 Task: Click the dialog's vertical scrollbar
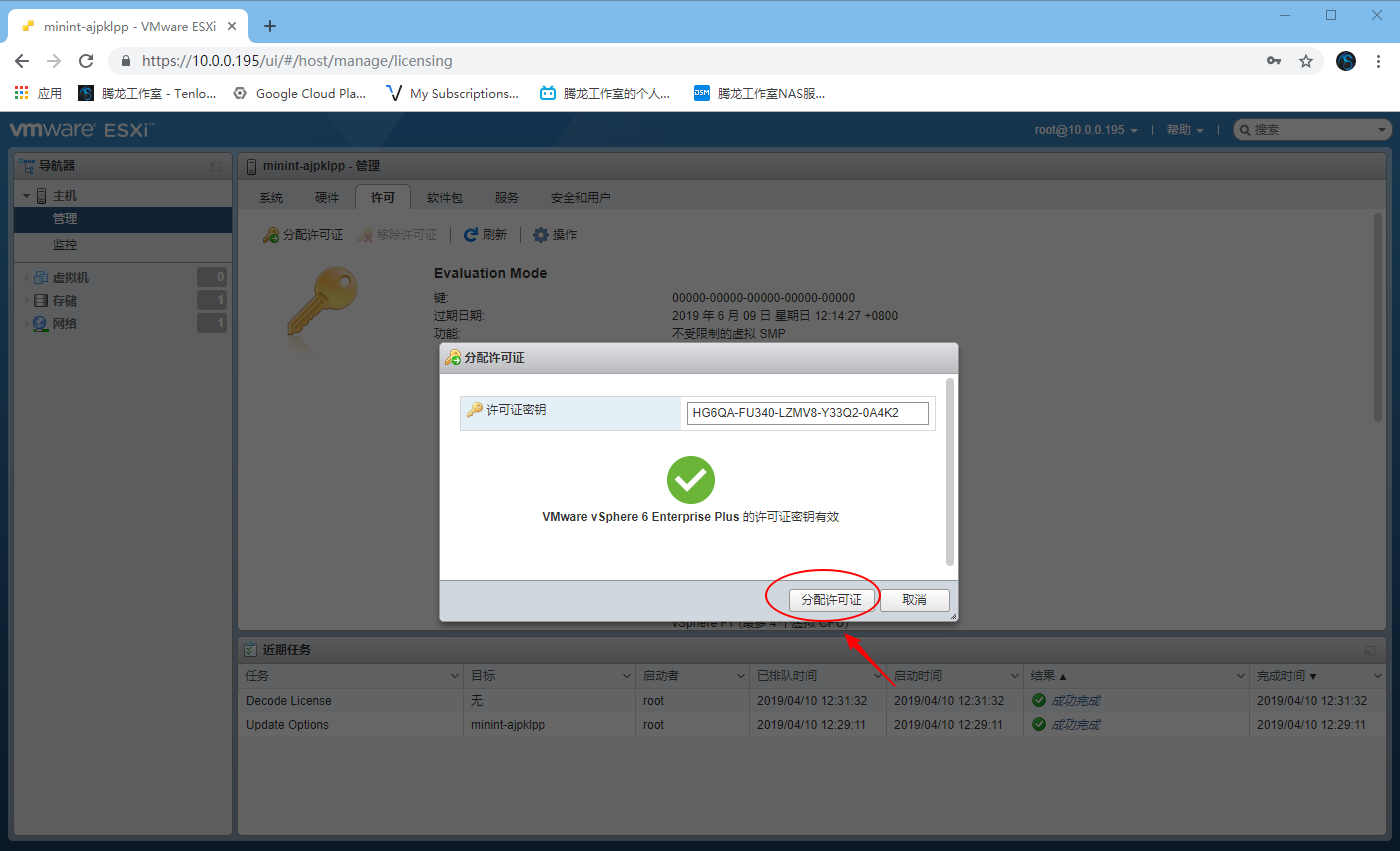tap(950, 471)
